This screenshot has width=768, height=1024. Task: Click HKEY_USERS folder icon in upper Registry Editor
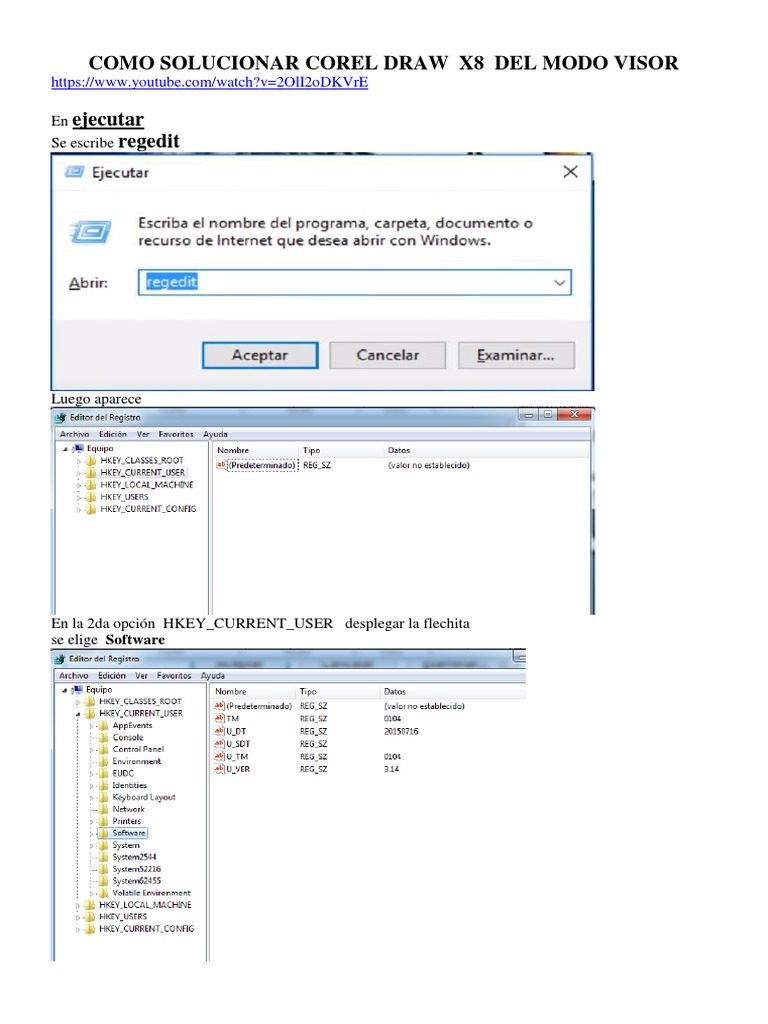click(91, 497)
